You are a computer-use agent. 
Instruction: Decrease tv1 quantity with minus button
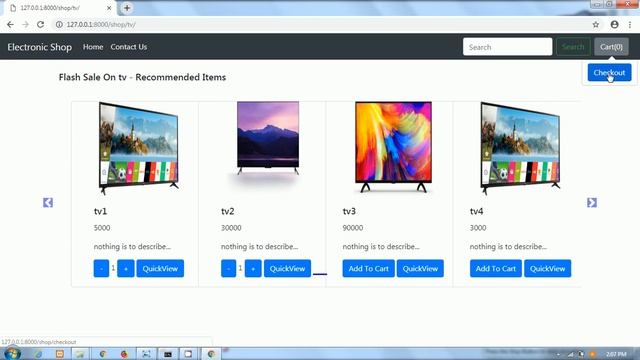101,269
